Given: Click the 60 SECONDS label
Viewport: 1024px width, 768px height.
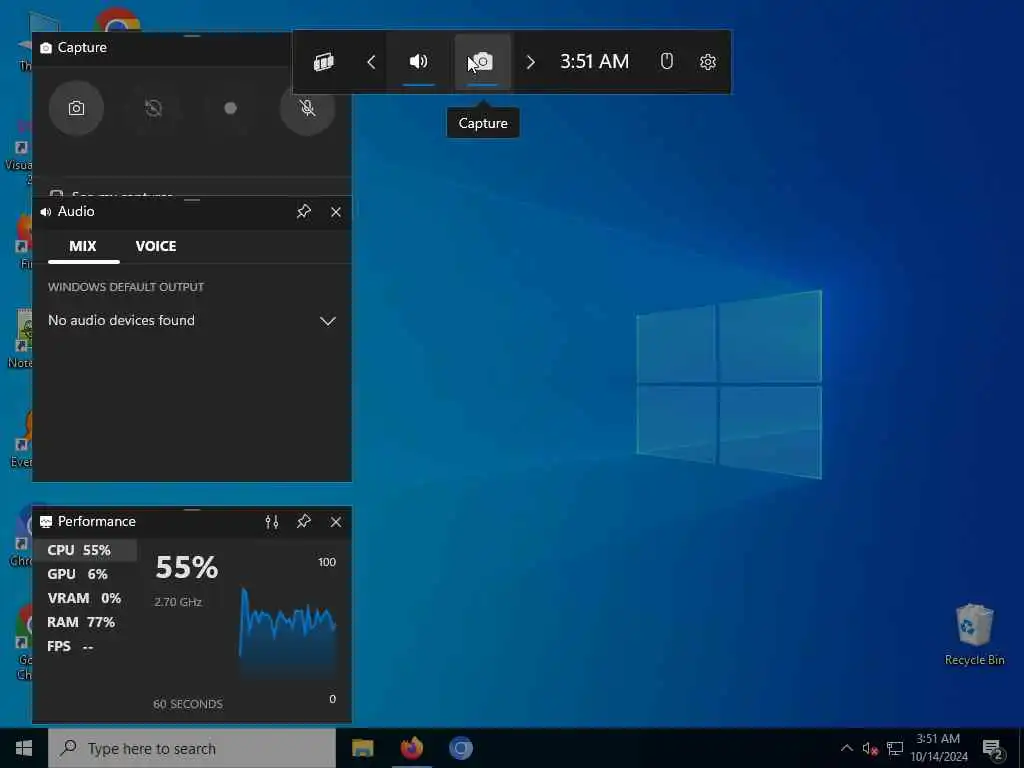Looking at the screenshot, I should point(188,703).
